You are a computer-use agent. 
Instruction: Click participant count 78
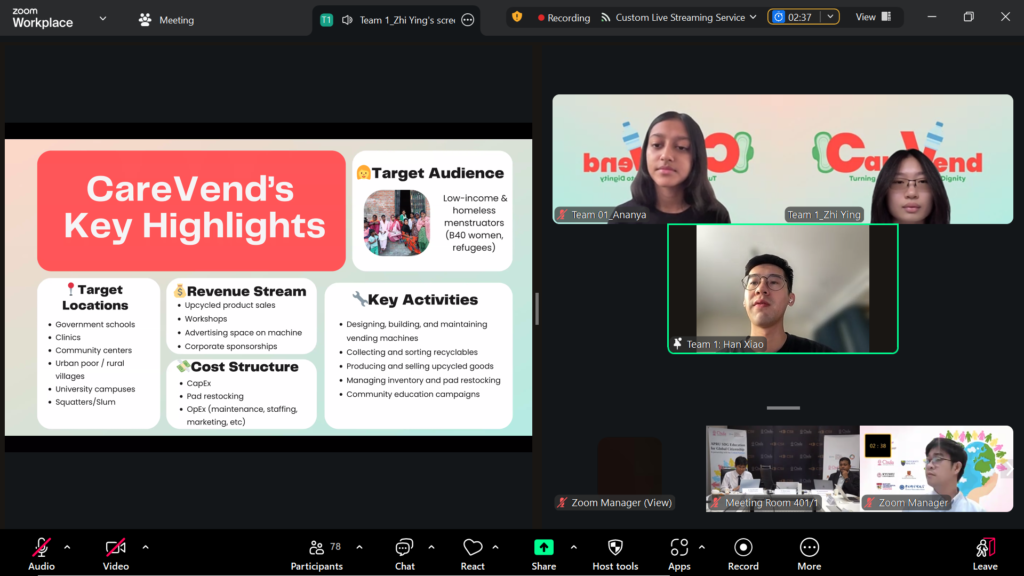(336, 547)
